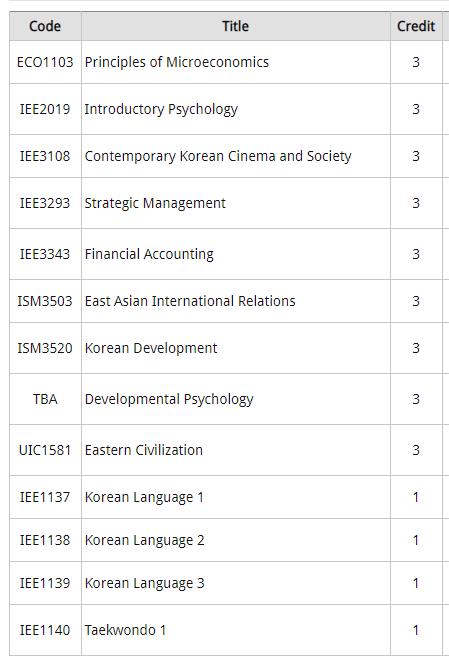Viewport: 449px width, 666px height.
Task: Click the IEE3108 course code cell
Action: pyautogui.click(x=45, y=156)
